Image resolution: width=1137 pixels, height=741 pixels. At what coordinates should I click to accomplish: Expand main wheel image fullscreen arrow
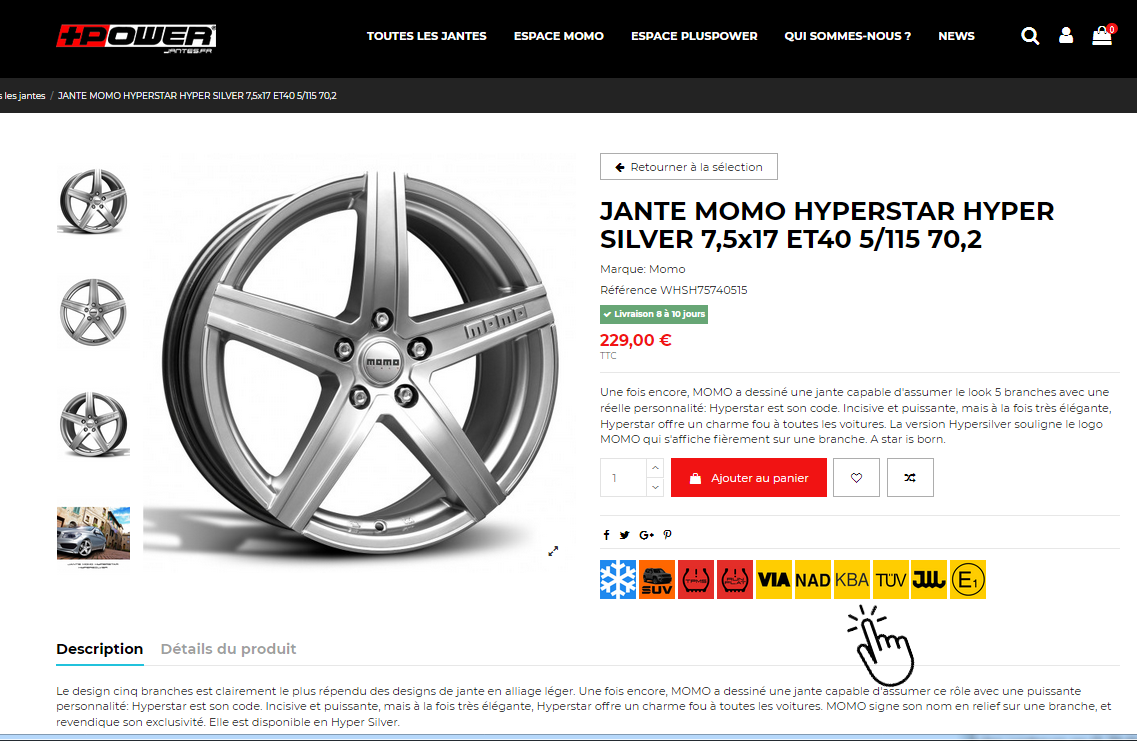(x=553, y=552)
